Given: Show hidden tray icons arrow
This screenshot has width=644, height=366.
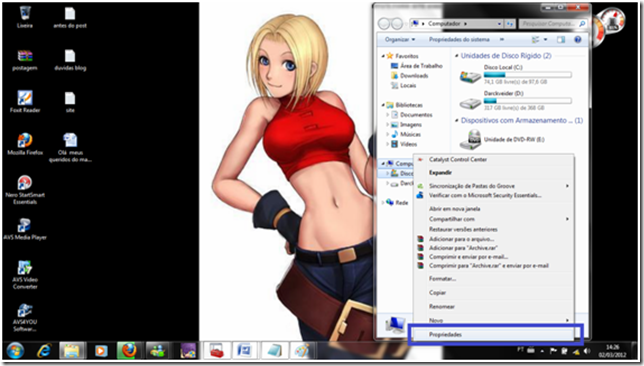Looking at the screenshot, I should [x=542, y=351].
